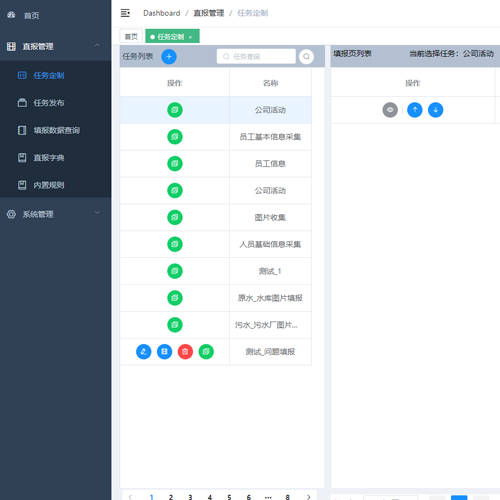Click the edit icon for 测试_问题填报
Image resolution: width=500 pixels, height=500 pixels.
click(144, 352)
